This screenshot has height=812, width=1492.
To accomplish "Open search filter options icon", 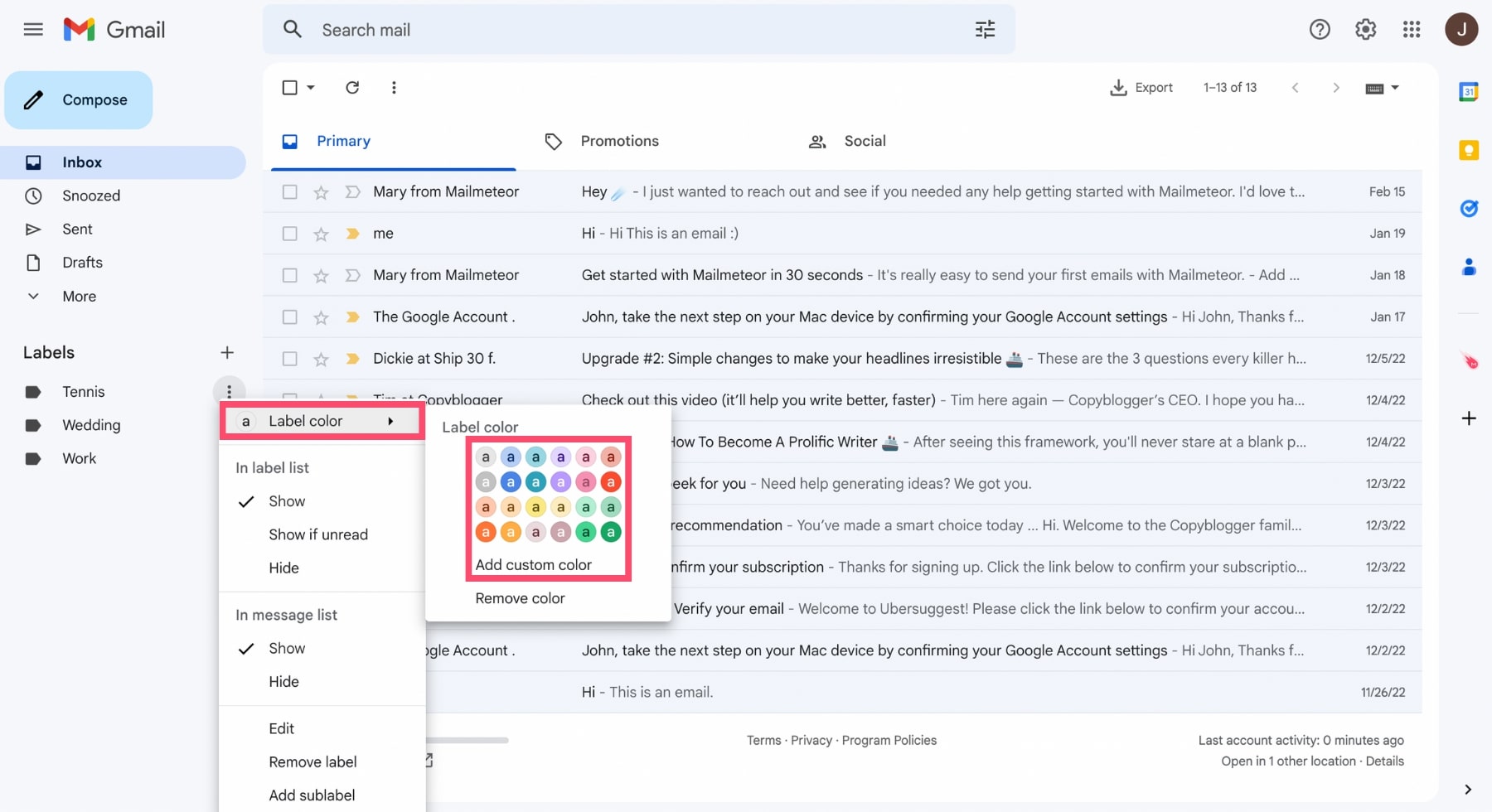I will coord(985,30).
